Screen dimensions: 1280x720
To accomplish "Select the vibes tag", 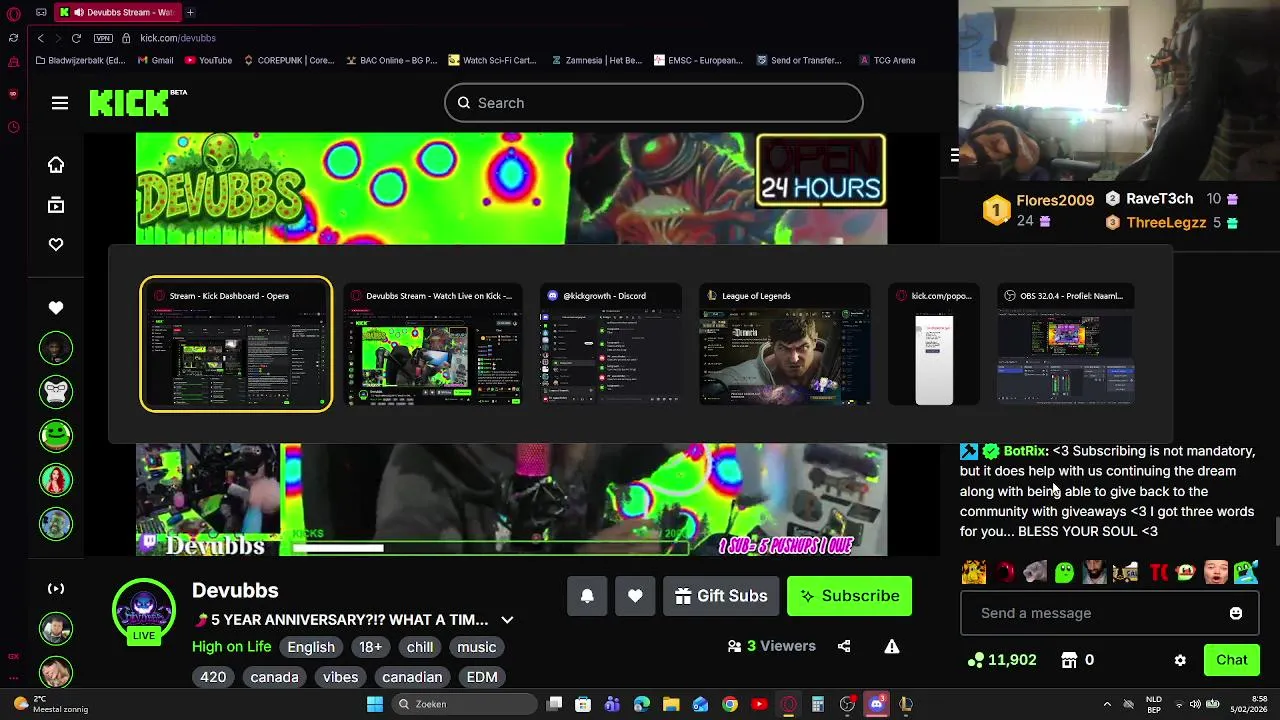I will coord(340,677).
